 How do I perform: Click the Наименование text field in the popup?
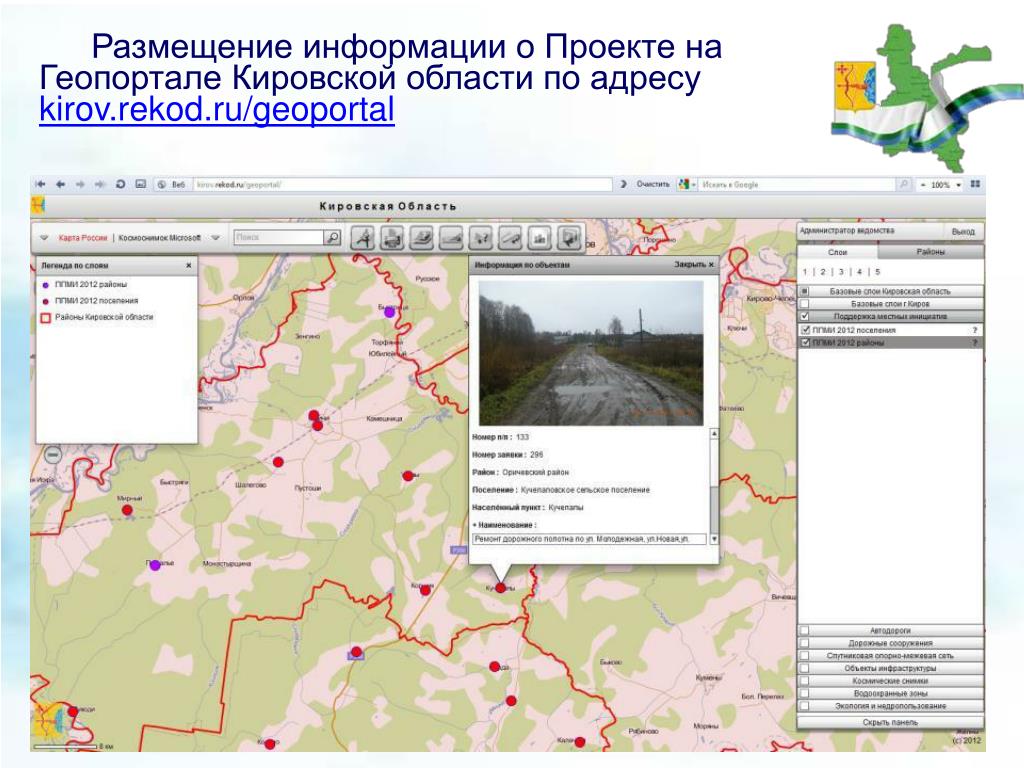[x=590, y=539]
